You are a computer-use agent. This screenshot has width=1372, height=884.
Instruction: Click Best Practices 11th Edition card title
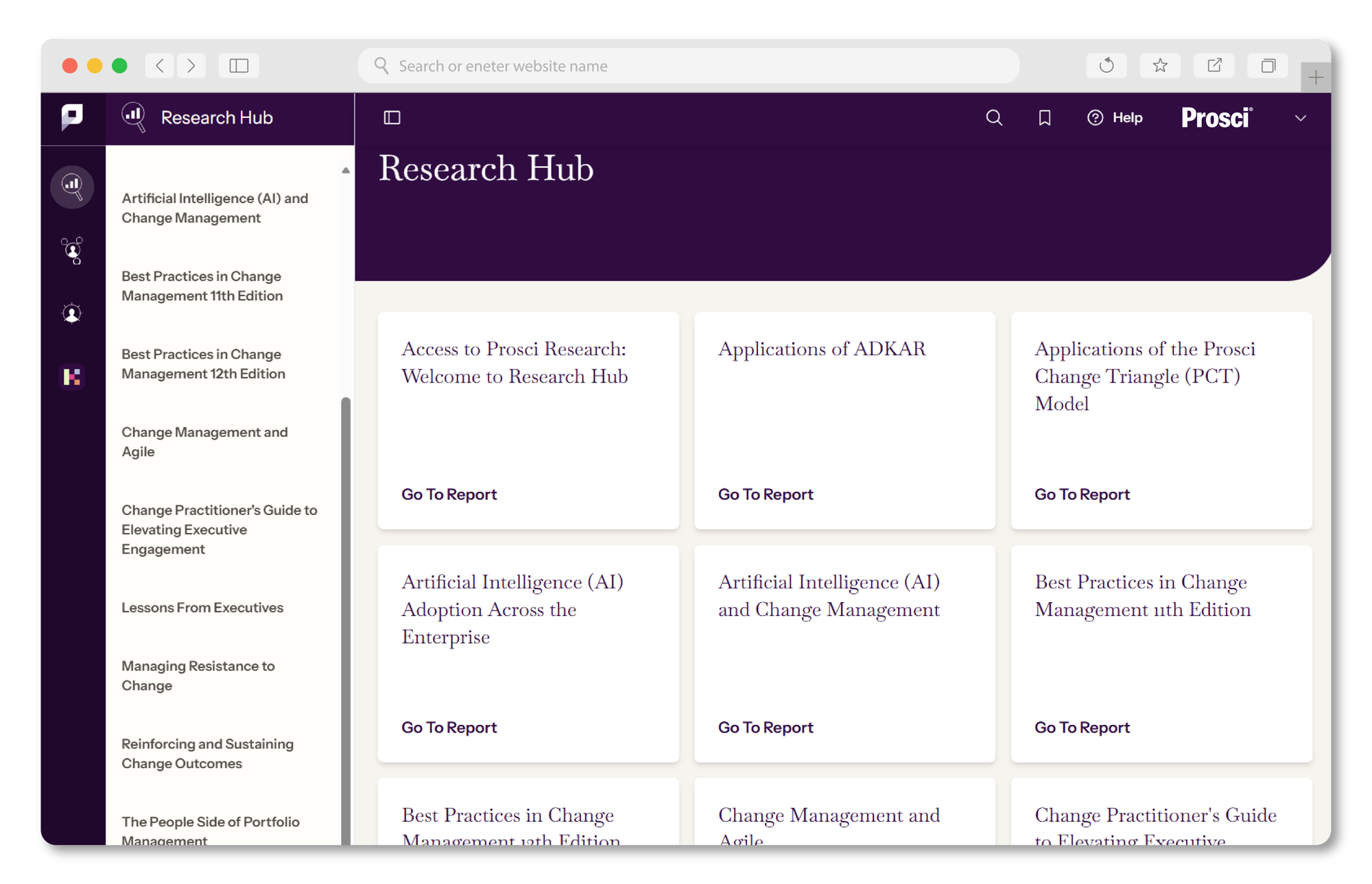pyautogui.click(x=1143, y=596)
